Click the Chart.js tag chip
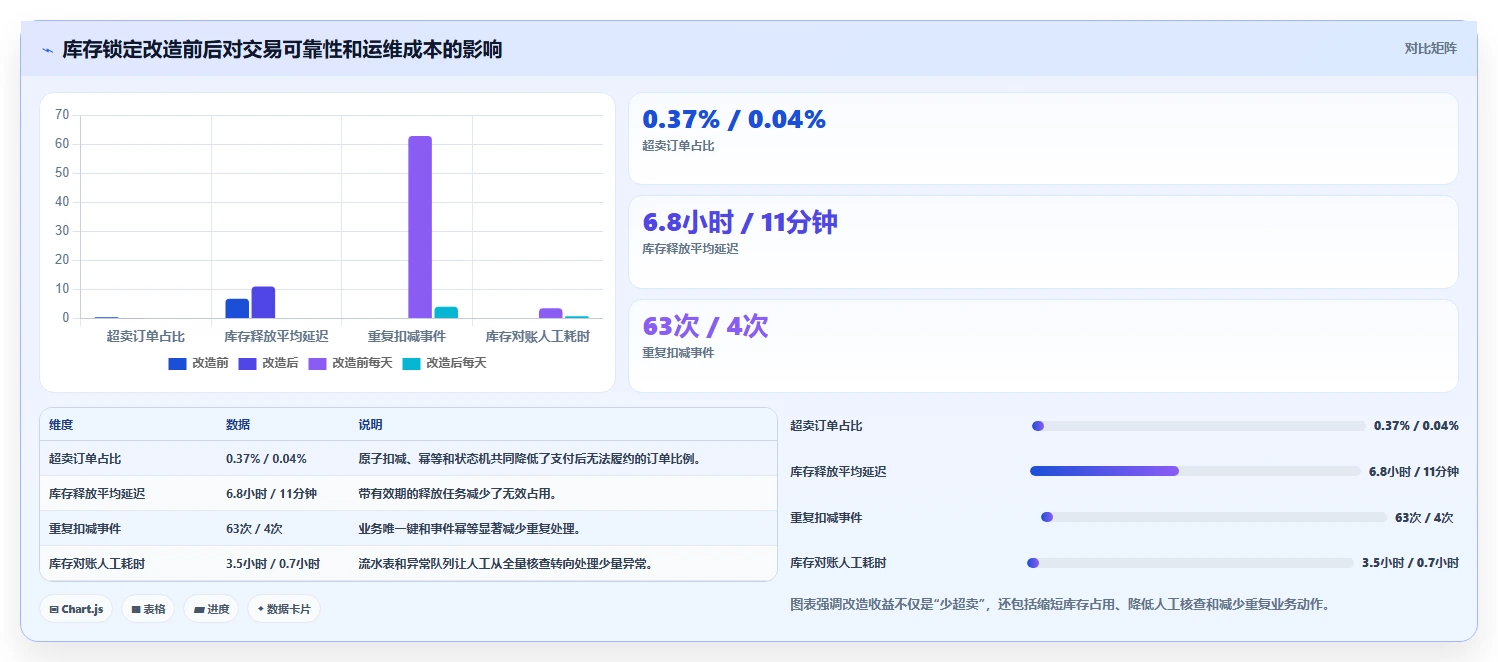This screenshot has height=662, width=1498. pos(76,609)
